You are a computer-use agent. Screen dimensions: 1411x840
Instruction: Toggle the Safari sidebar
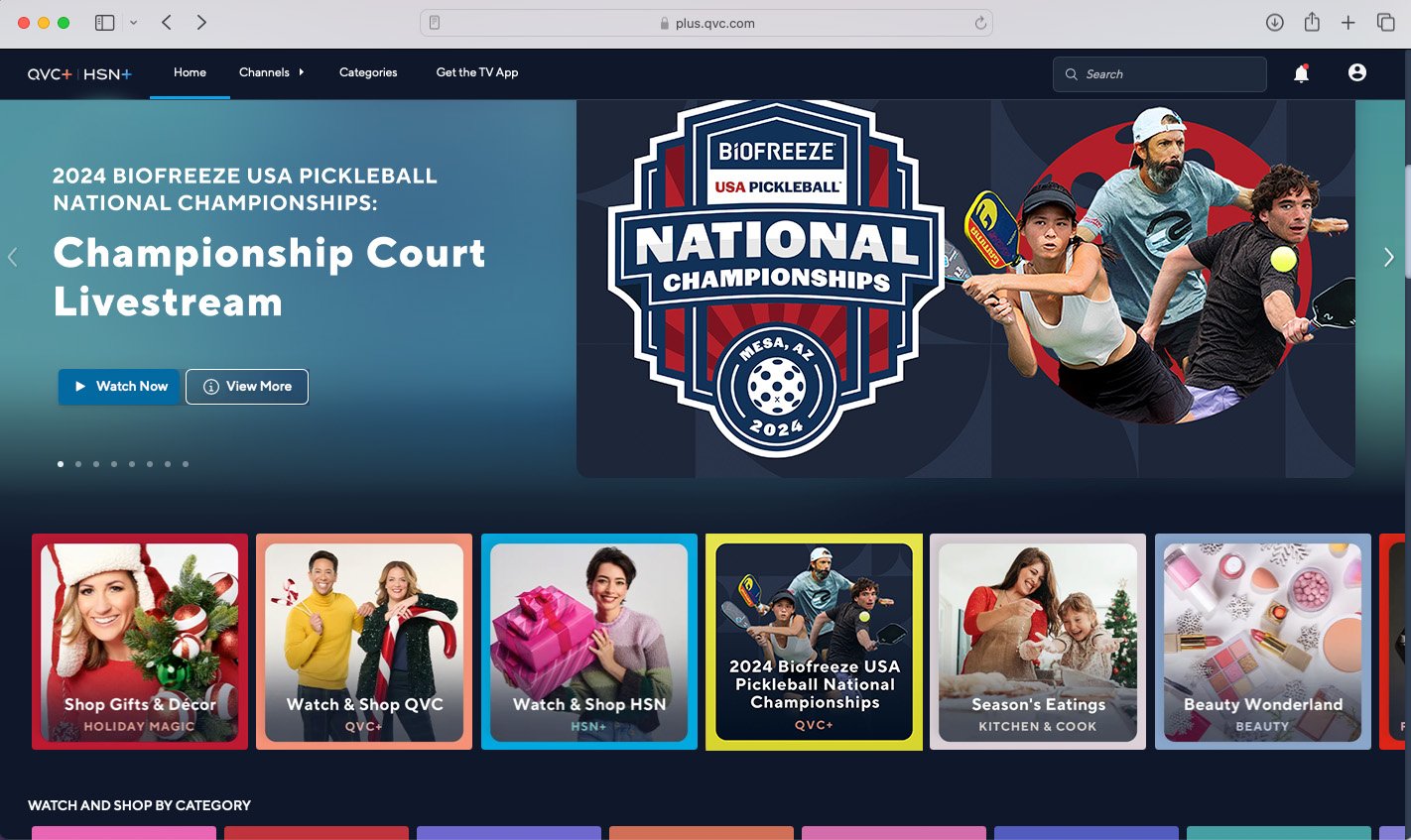pyautogui.click(x=104, y=23)
